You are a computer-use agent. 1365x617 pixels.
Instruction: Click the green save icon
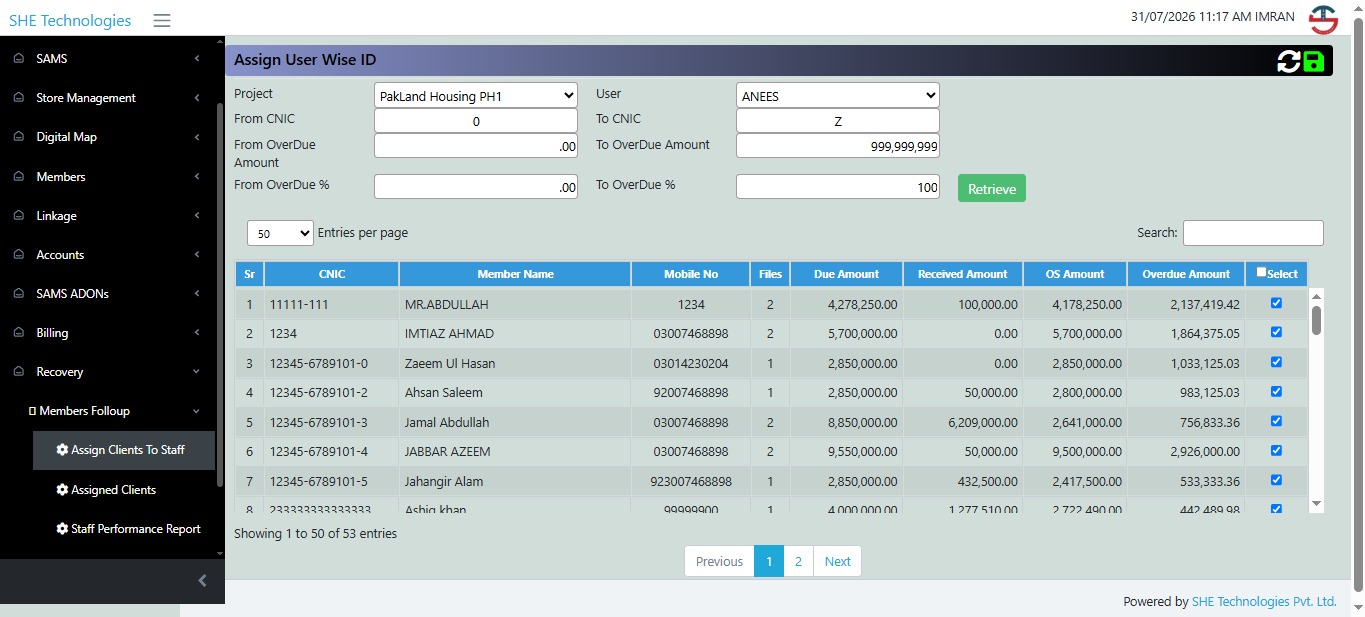1314,61
